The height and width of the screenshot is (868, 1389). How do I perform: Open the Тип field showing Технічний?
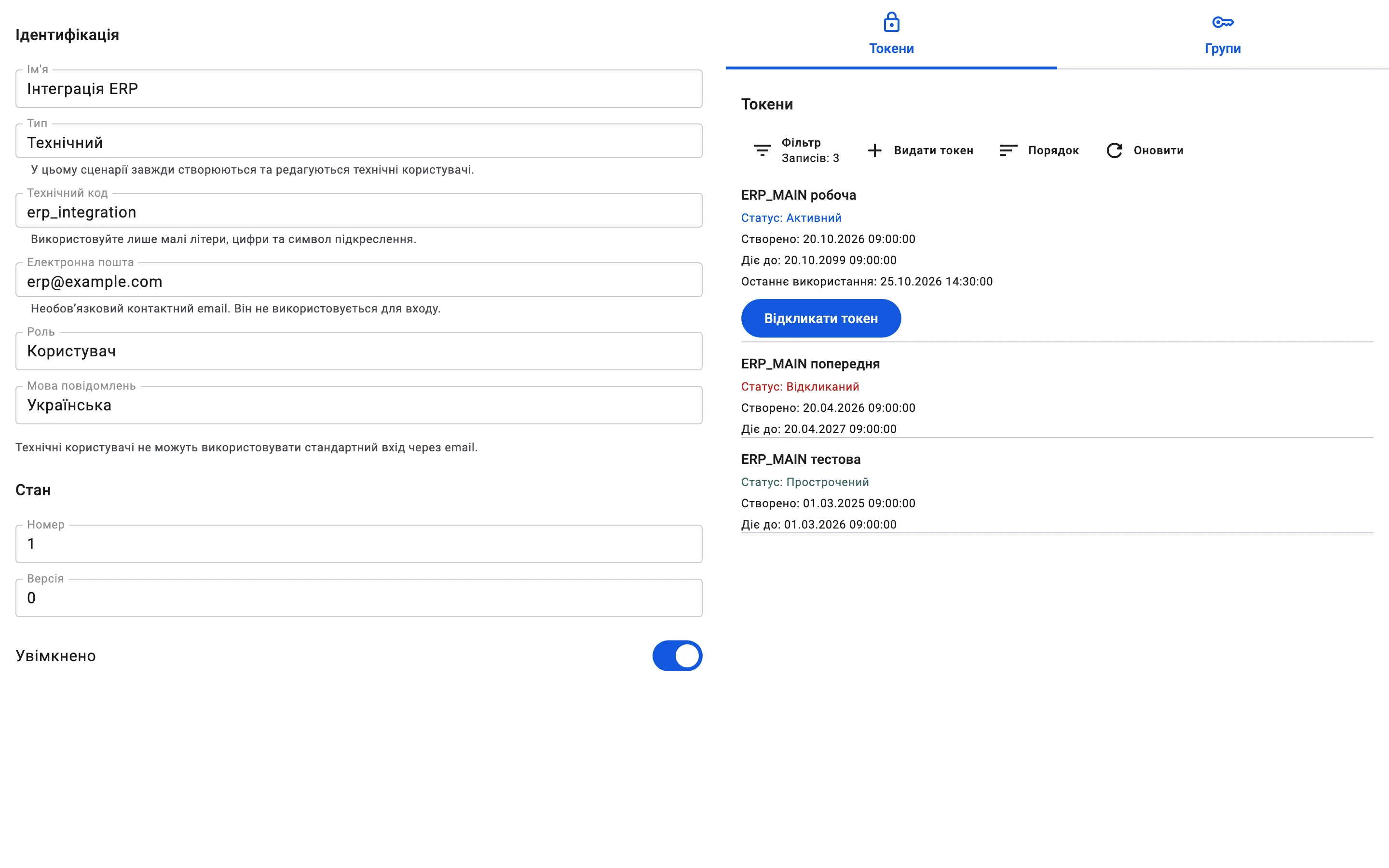click(359, 141)
